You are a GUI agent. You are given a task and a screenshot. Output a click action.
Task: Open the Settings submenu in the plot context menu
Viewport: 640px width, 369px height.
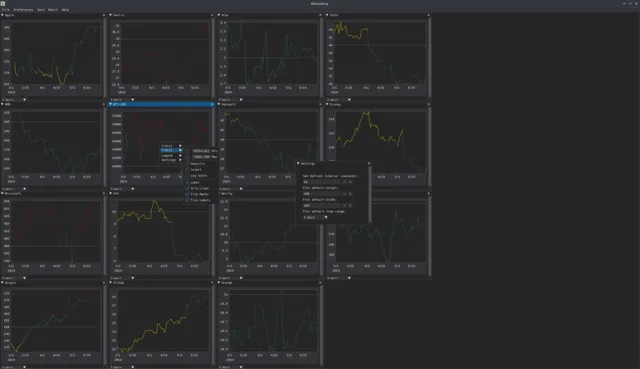point(171,160)
